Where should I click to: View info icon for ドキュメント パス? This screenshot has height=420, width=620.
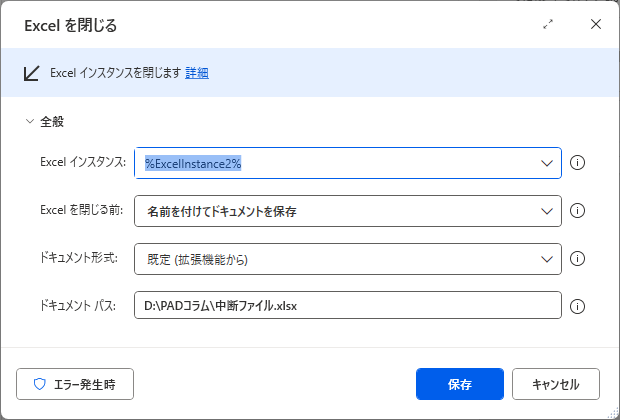point(577,306)
